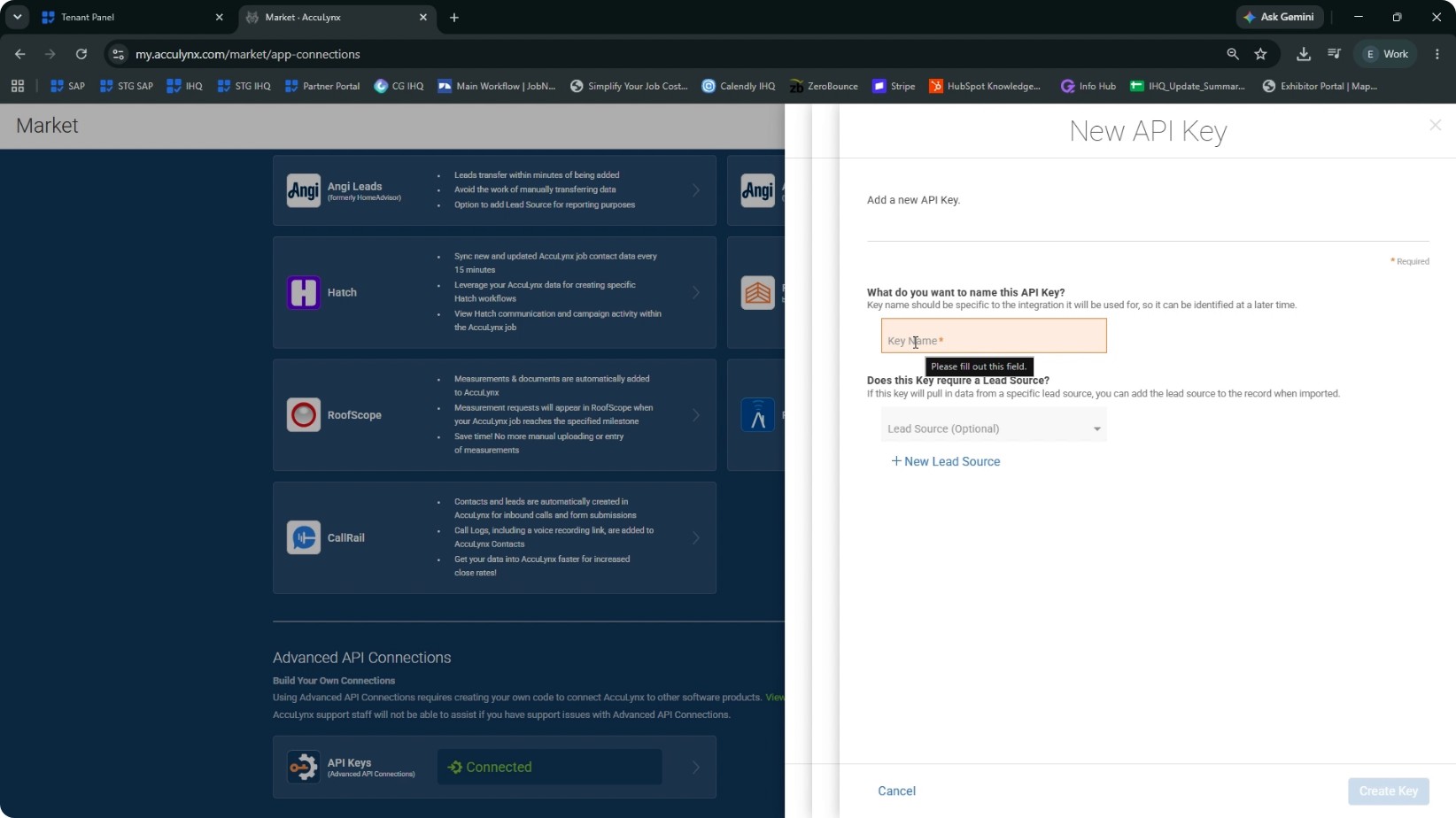
Task: Focus the Key Name input field
Action: click(x=994, y=336)
